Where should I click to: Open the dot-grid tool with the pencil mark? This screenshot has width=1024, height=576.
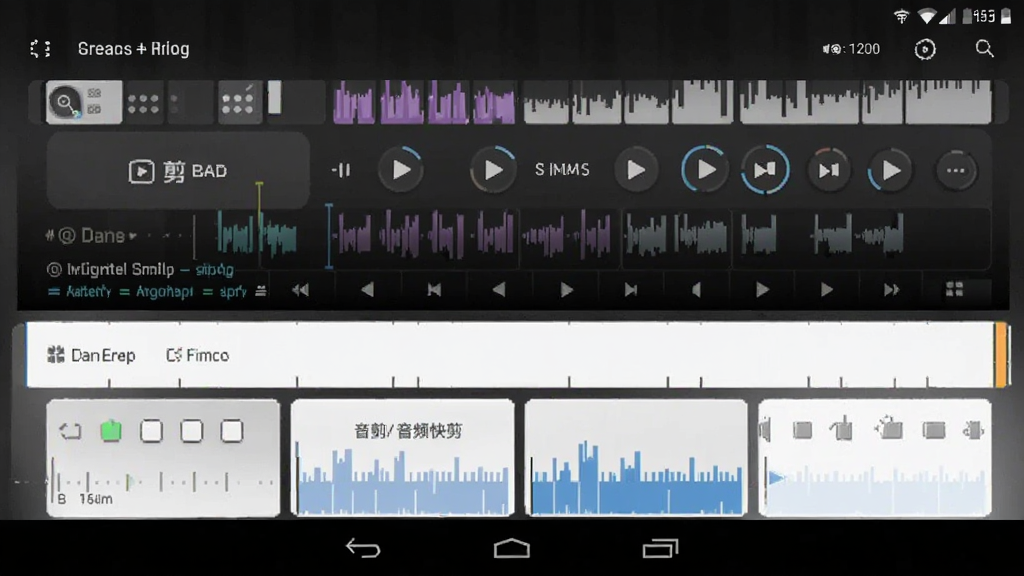tap(238, 103)
